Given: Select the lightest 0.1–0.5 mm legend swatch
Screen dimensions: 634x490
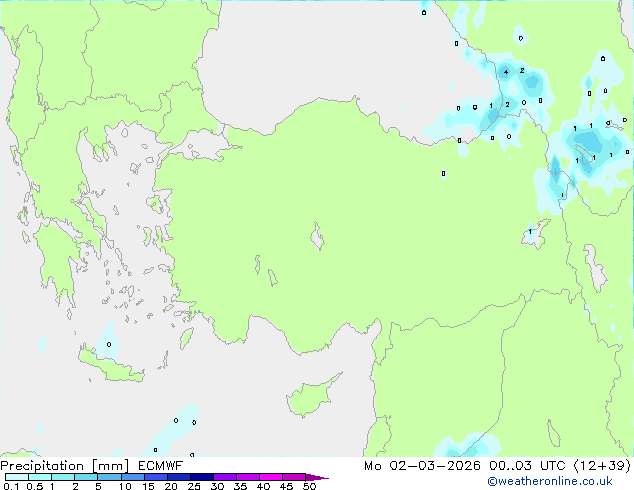Looking at the screenshot, I should (17, 477).
